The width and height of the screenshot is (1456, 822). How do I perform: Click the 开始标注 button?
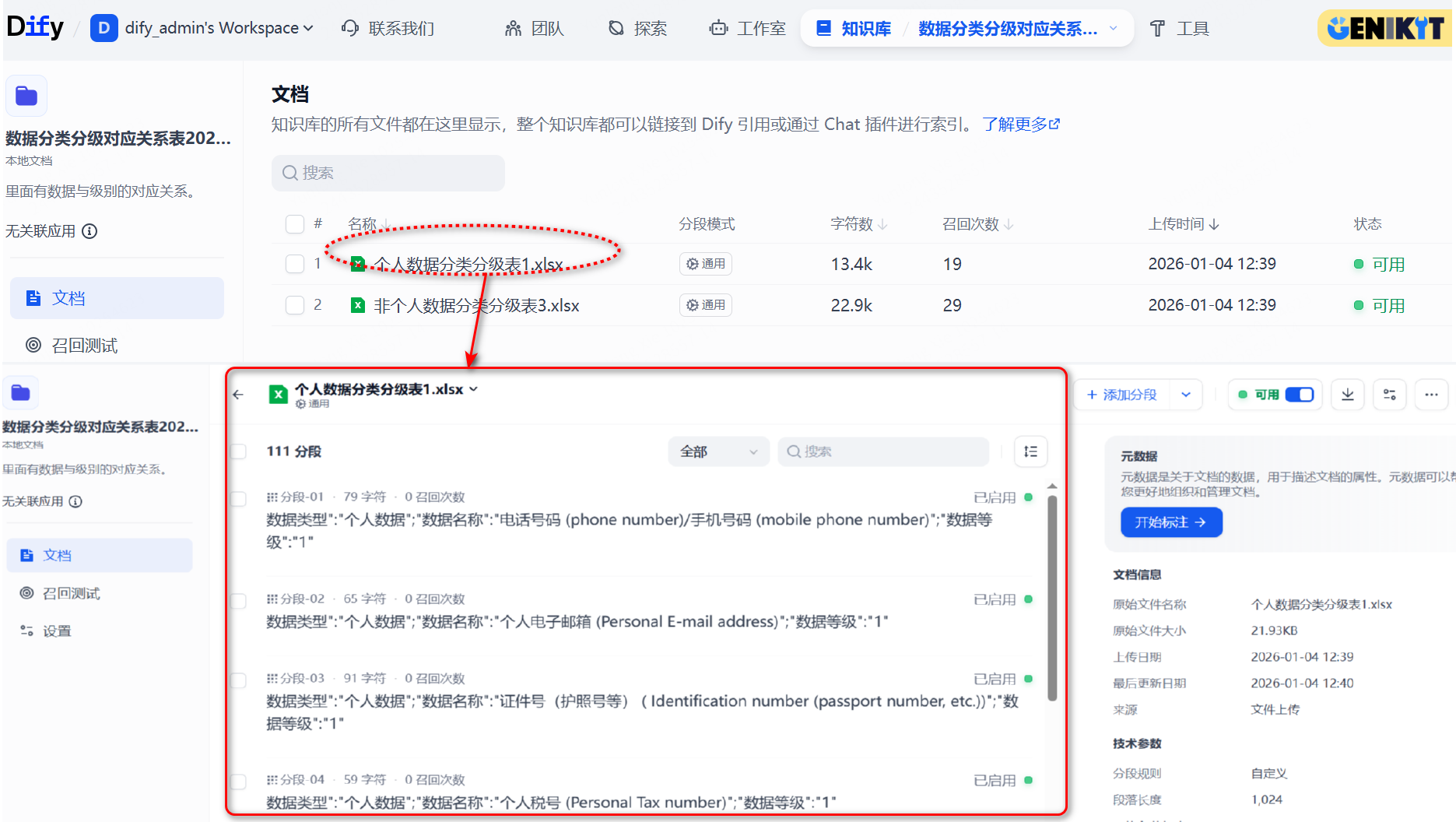click(x=1170, y=522)
